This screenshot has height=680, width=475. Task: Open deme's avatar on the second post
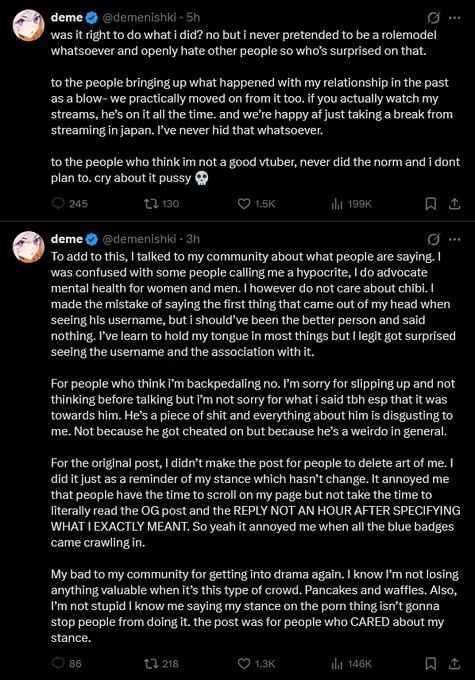(x=28, y=247)
